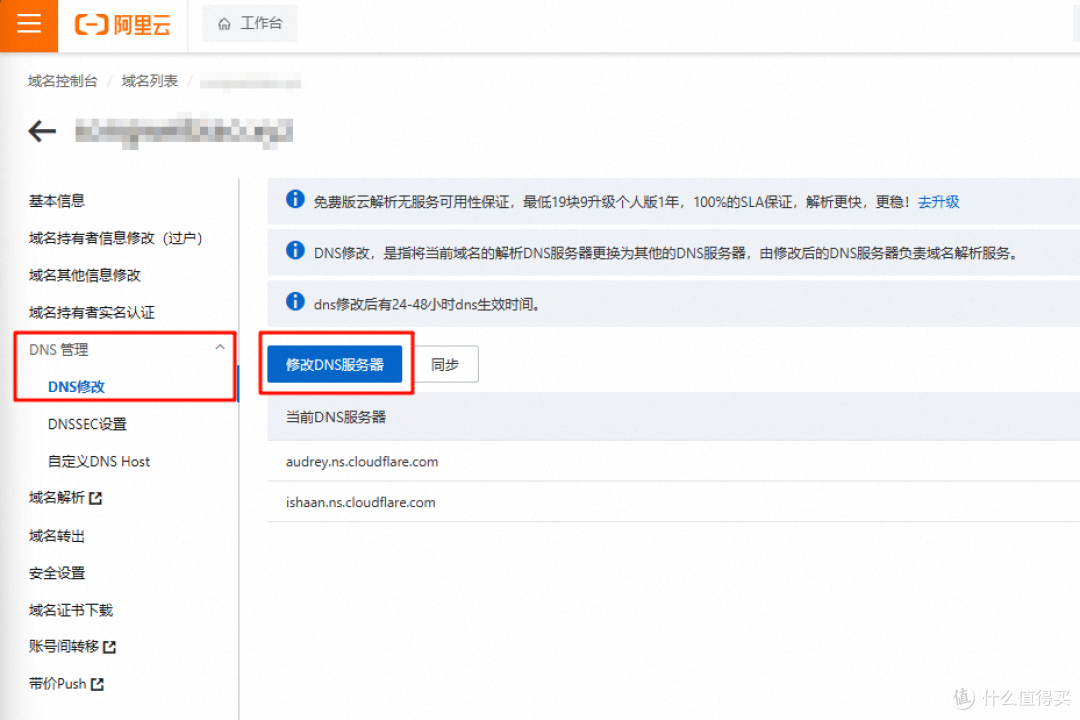
Task: Go to 域名列表 in the breadcrumb
Action: pyautogui.click(x=149, y=81)
